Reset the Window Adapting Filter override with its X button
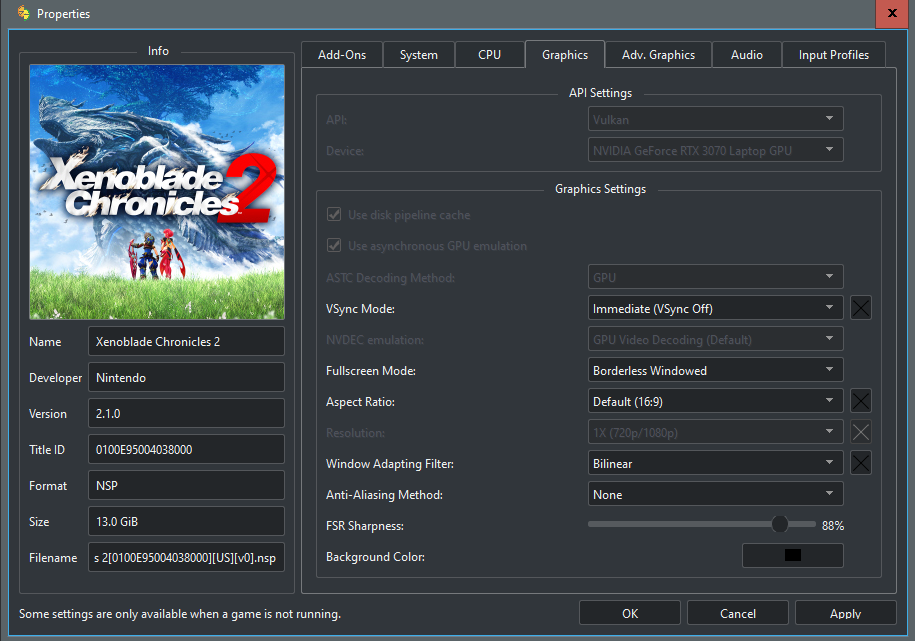Viewport: 915px width, 641px height. [x=861, y=463]
